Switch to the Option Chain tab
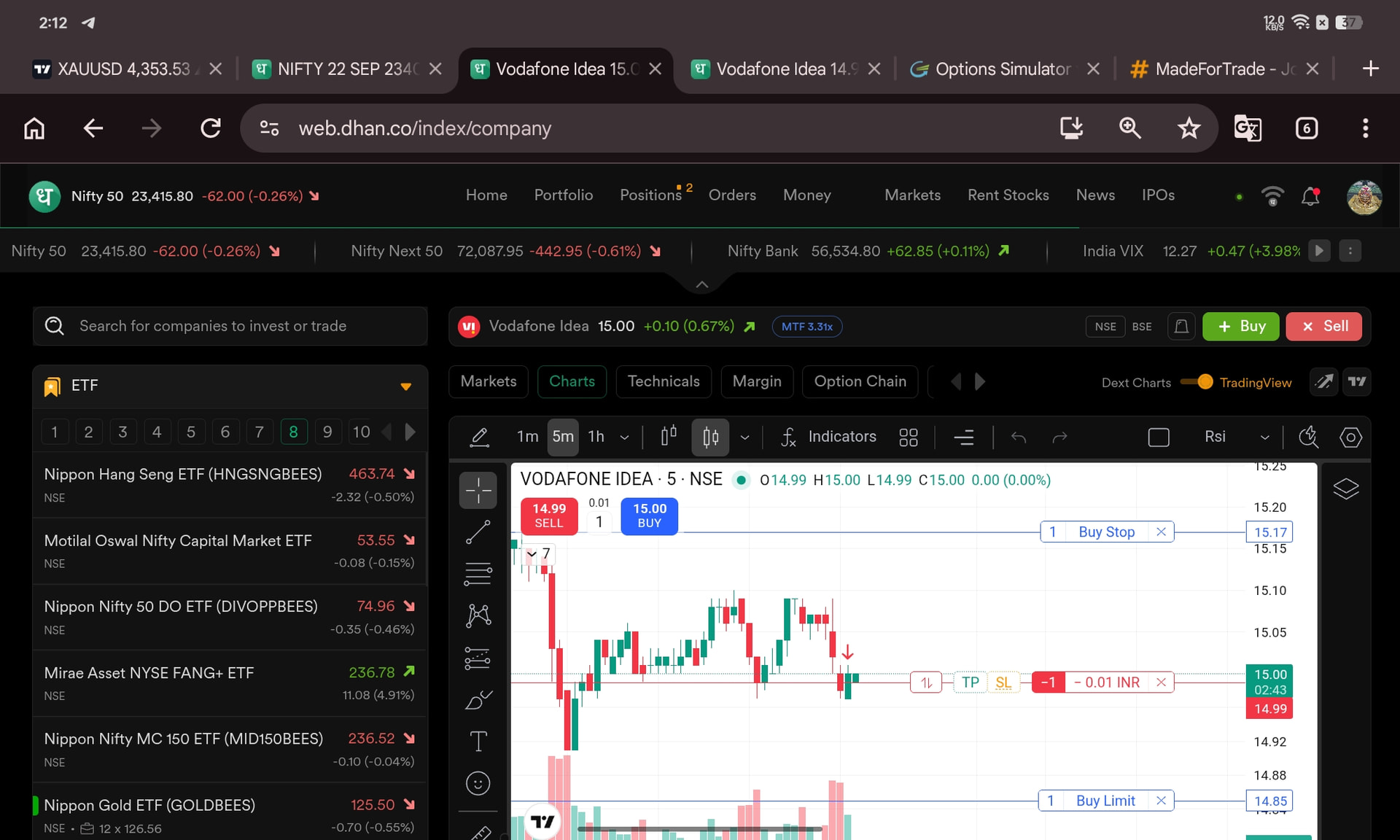Image resolution: width=1400 pixels, height=840 pixels. coord(860,381)
